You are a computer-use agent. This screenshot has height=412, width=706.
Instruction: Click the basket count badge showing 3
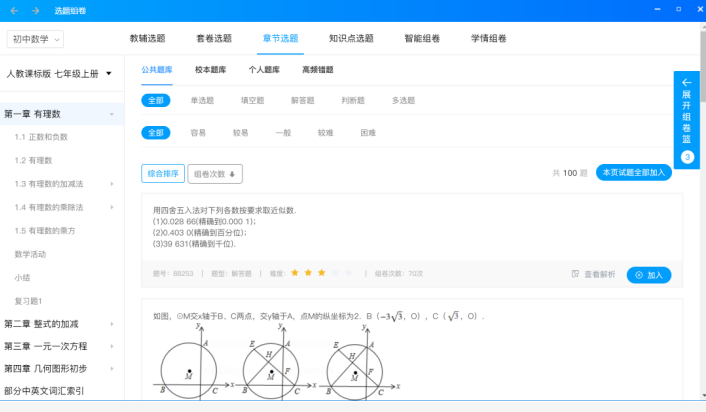[x=687, y=157]
